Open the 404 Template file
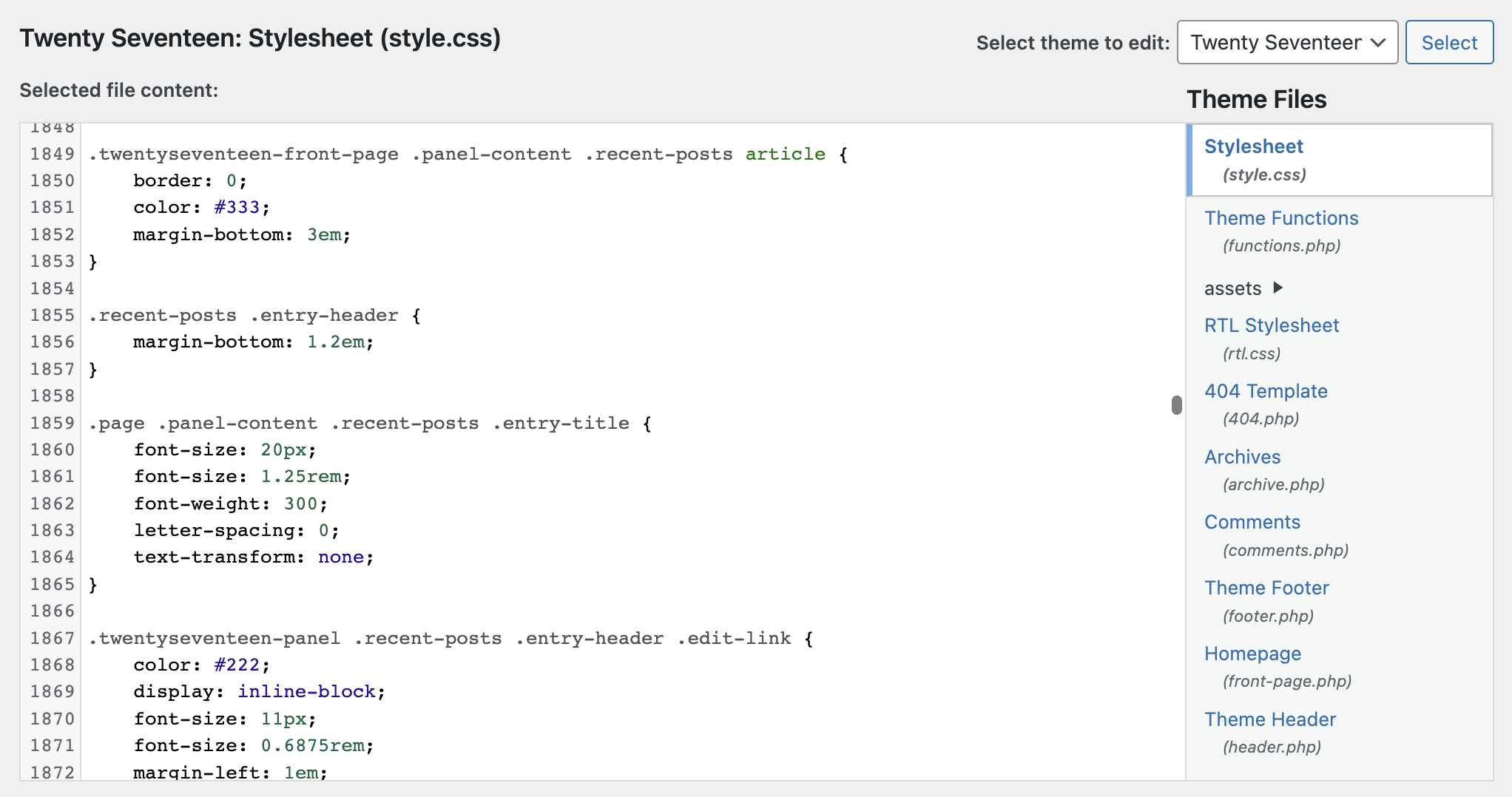The image size is (1512, 797). pyautogui.click(x=1265, y=392)
